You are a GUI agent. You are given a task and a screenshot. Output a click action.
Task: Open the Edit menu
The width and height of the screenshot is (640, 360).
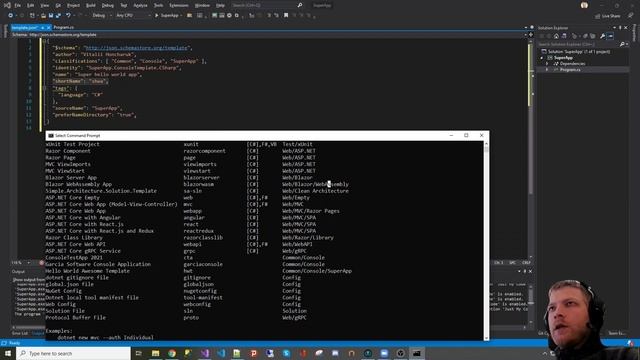(31, 5)
